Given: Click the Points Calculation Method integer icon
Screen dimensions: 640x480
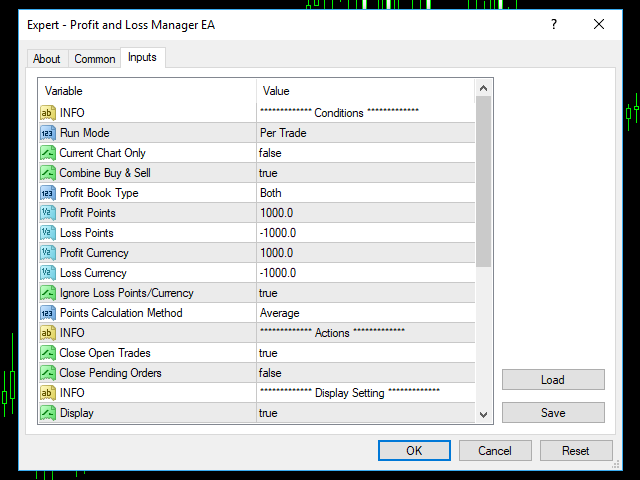Looking at the screenshot, I should click(48, 313).
